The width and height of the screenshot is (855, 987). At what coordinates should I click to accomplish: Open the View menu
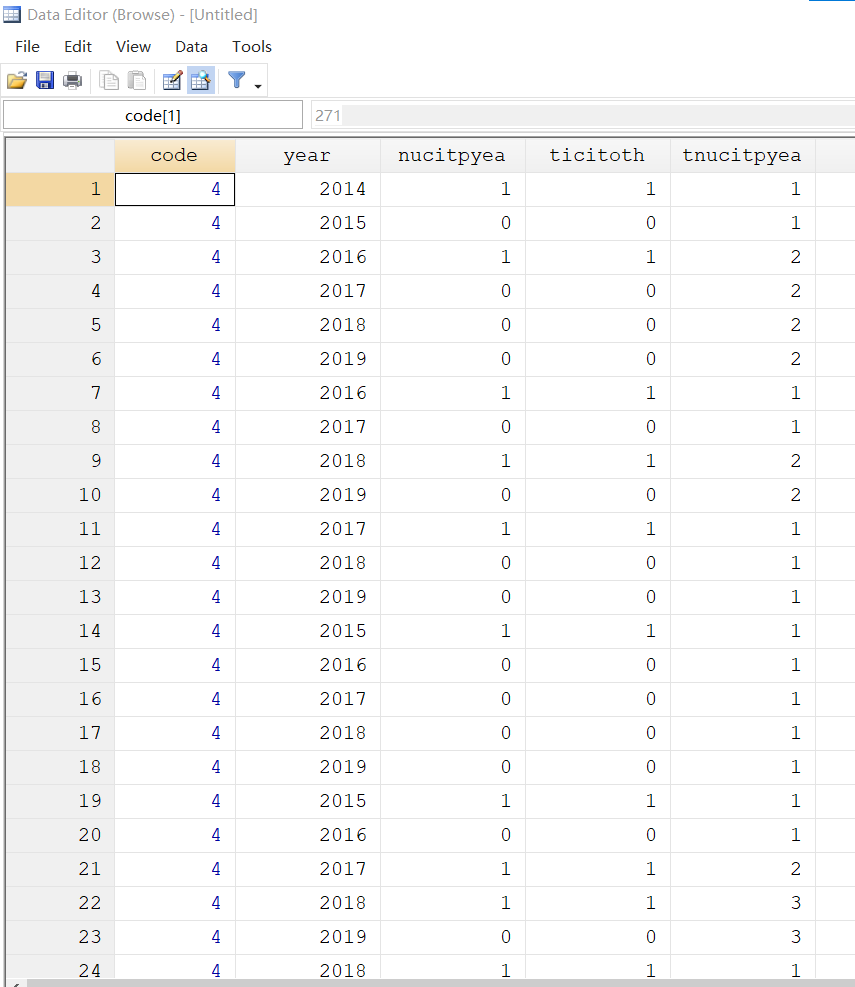pos(133,47)
